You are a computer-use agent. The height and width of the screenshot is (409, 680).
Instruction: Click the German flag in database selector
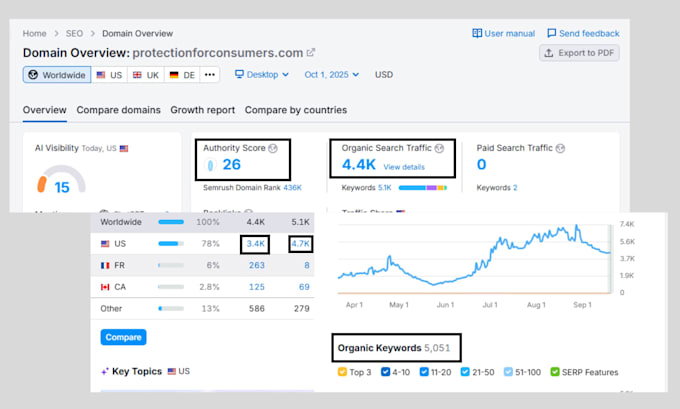pyautogui.click(x=174, y=75)
